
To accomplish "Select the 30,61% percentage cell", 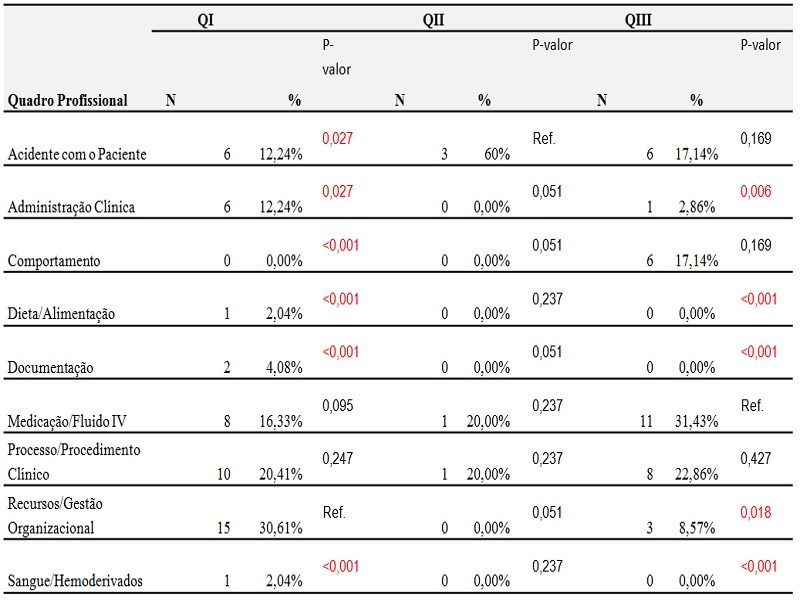I will 280,528.
